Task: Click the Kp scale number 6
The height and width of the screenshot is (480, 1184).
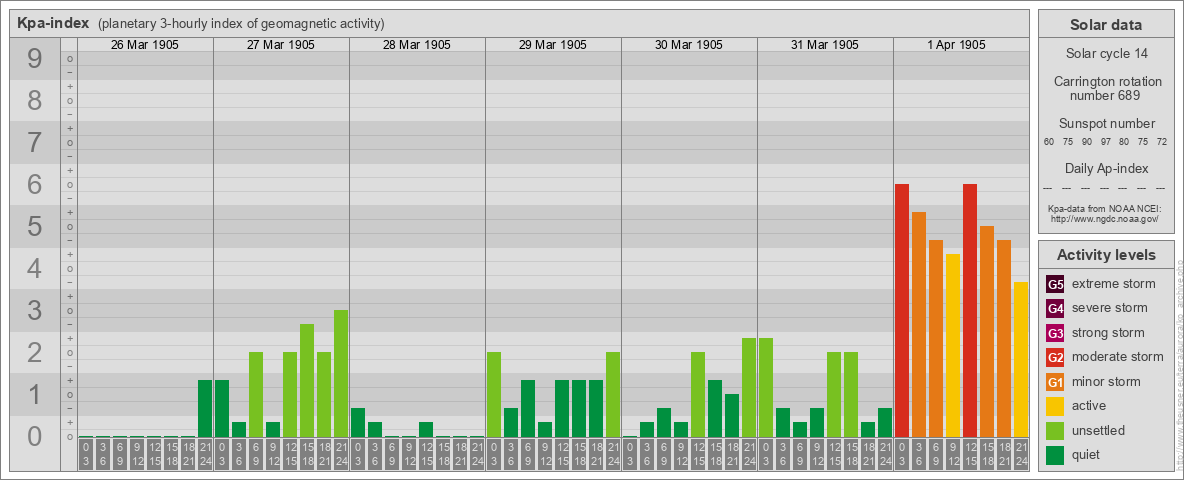Action: (35, 184)
